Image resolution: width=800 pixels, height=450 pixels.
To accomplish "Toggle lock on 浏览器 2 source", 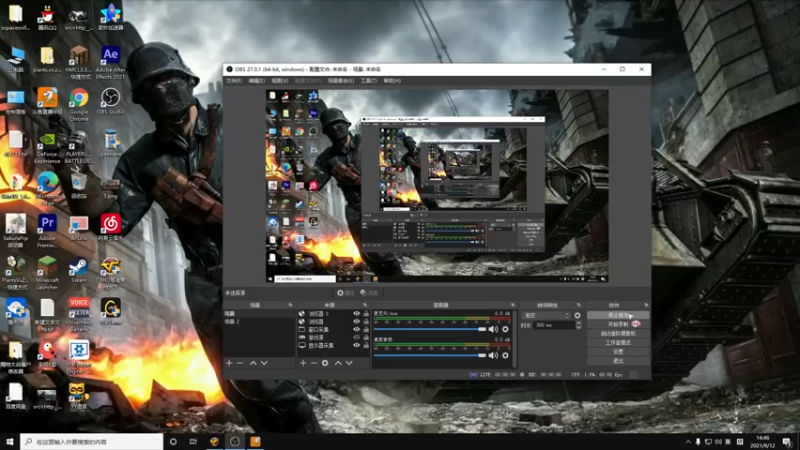I will click(x=366, y=314).
